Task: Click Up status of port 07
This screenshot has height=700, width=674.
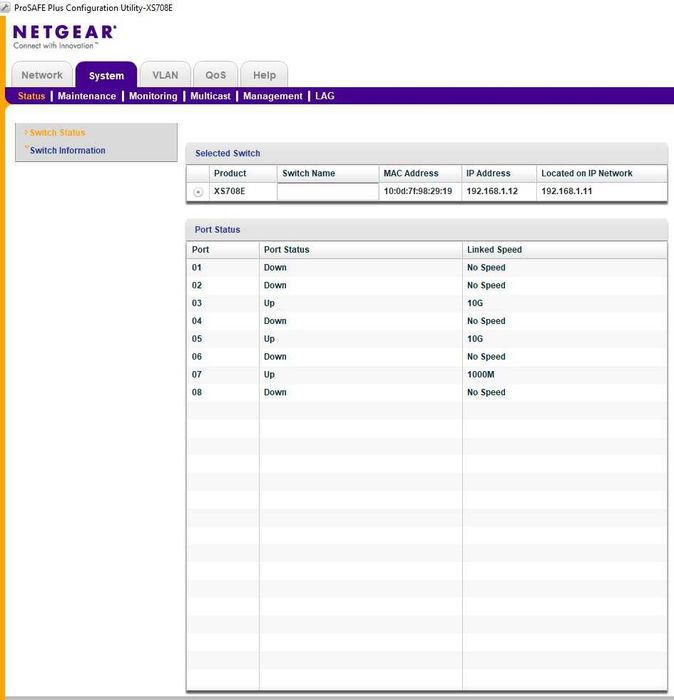Action: coord(269,375)
